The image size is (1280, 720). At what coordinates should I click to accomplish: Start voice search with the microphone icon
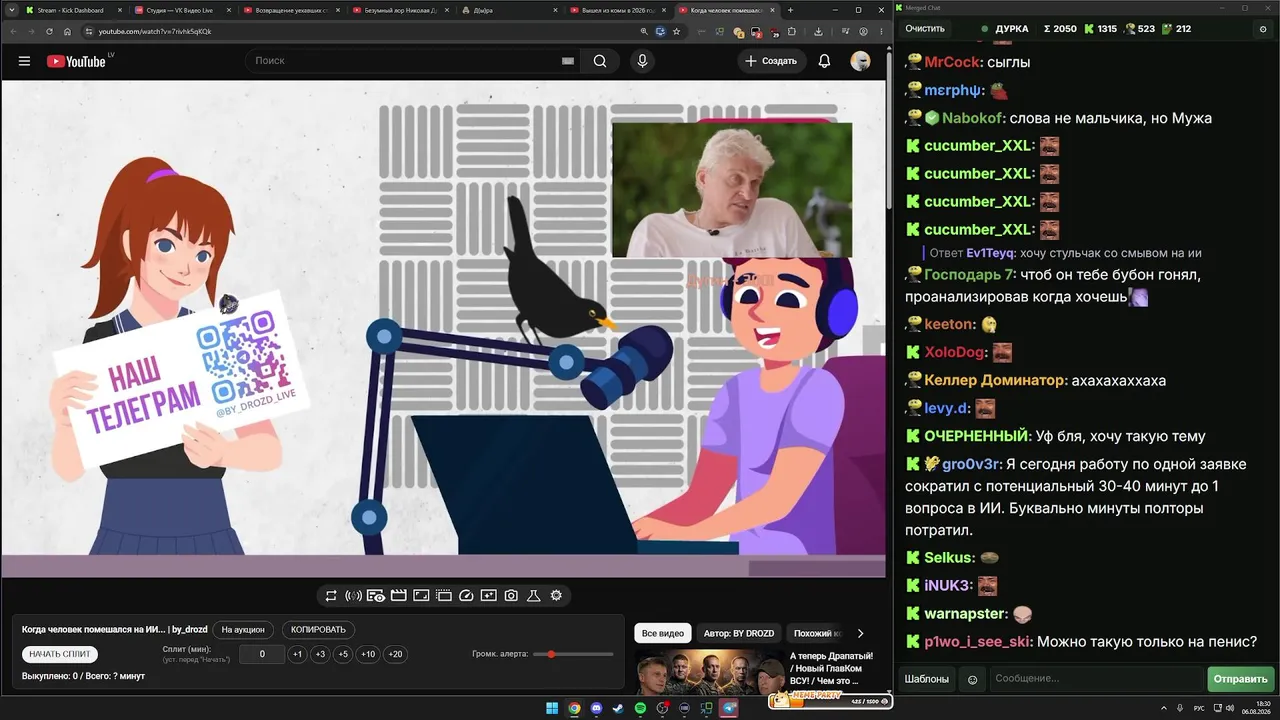642,61
